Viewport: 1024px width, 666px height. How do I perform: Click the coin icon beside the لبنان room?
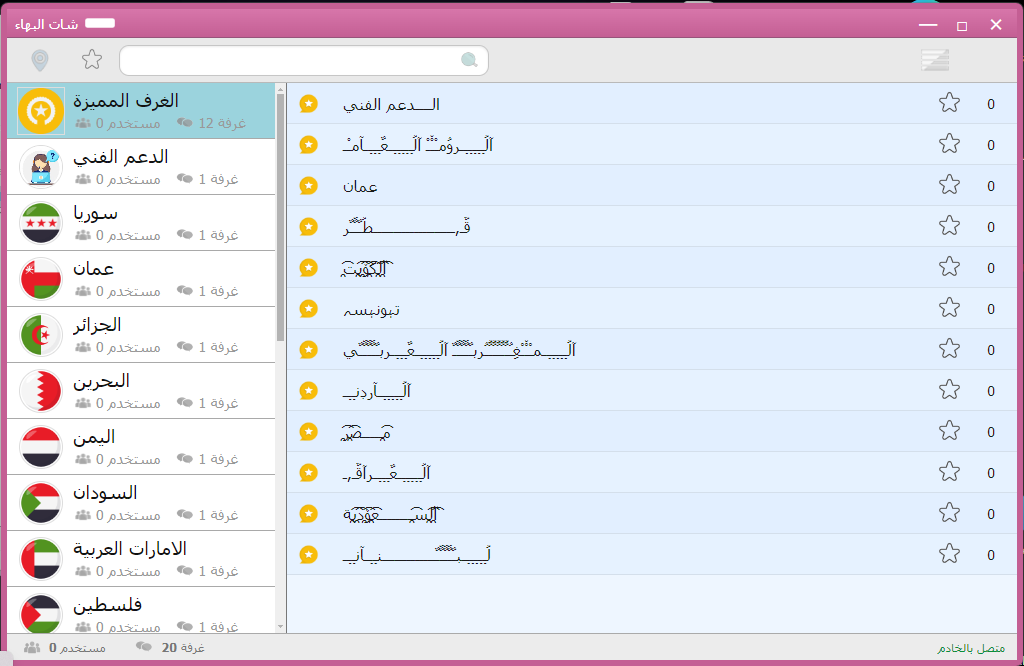[x=308, y=555]
